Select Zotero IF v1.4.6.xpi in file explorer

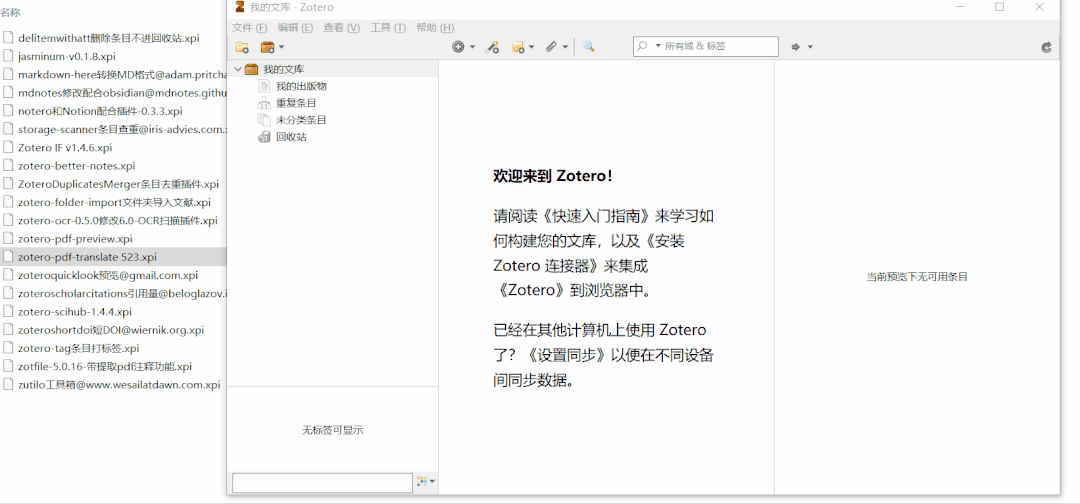[65, 147]
